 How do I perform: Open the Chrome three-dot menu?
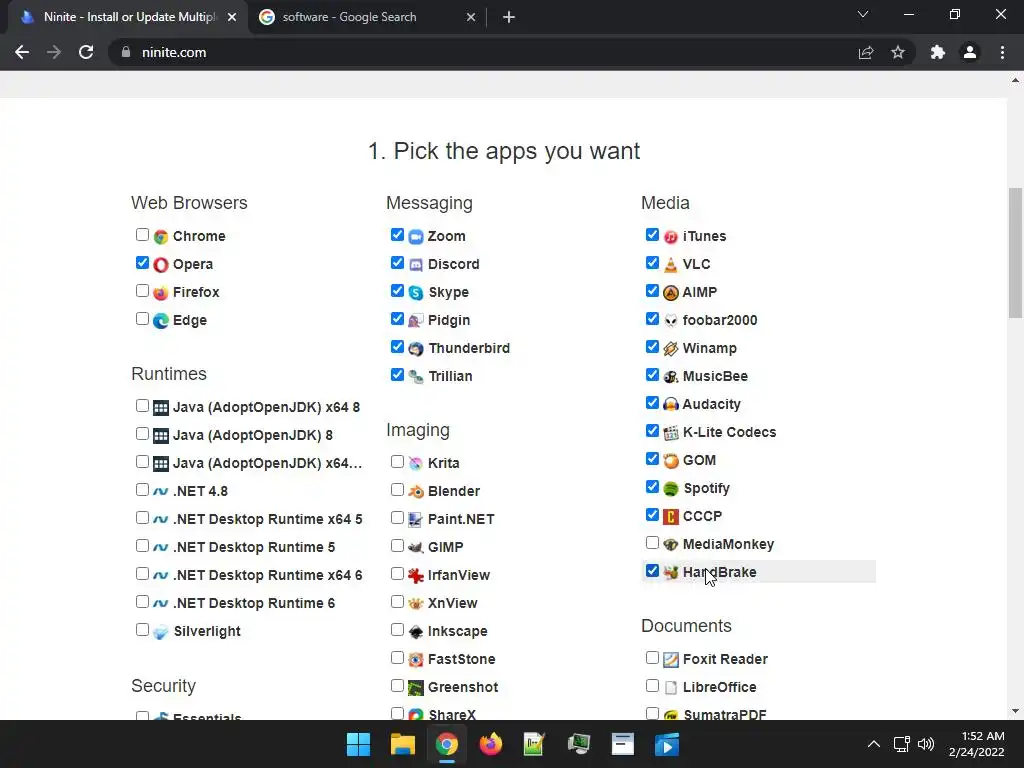[1002, 52]
